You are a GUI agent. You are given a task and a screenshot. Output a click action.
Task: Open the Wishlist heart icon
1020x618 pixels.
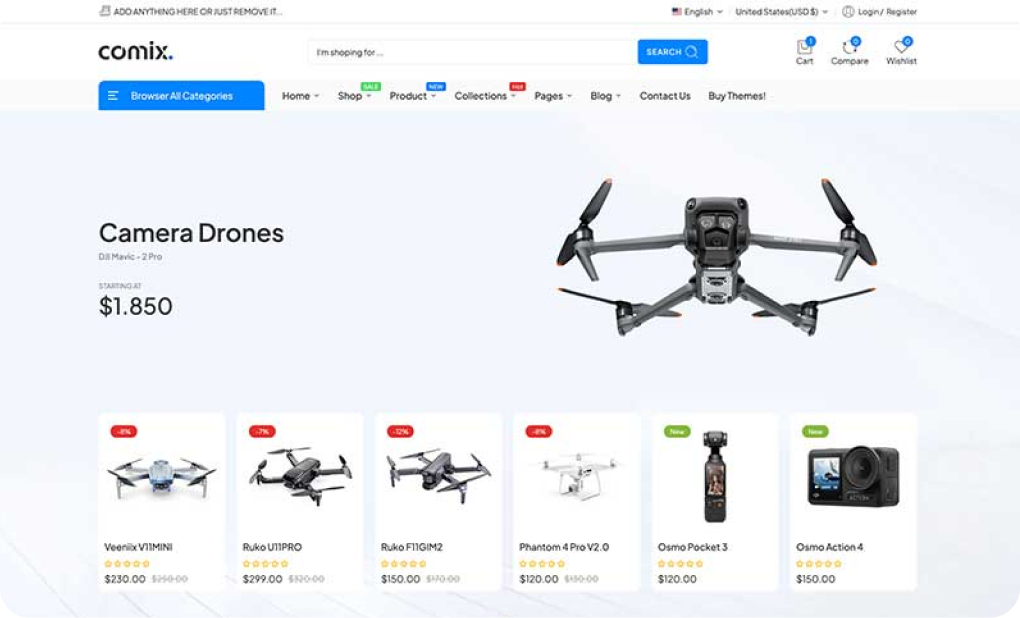tap(901, 47)
